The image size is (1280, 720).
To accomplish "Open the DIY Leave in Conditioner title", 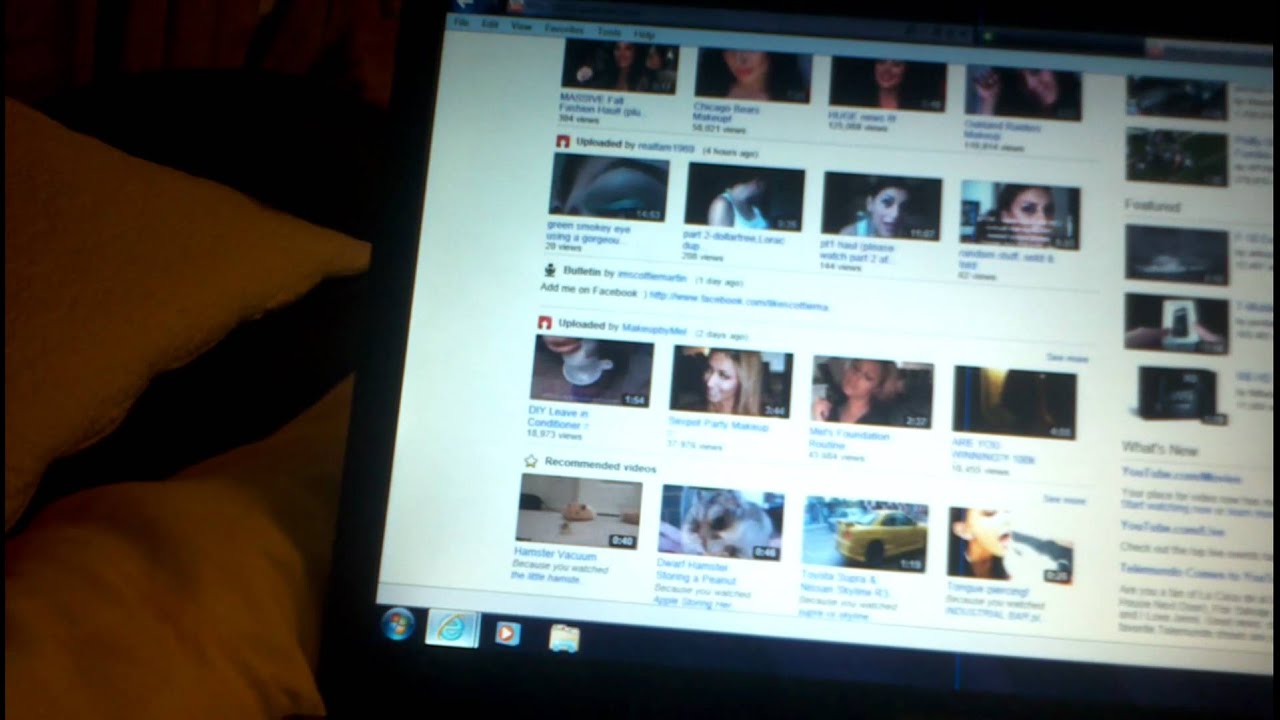I will (559, 417).
